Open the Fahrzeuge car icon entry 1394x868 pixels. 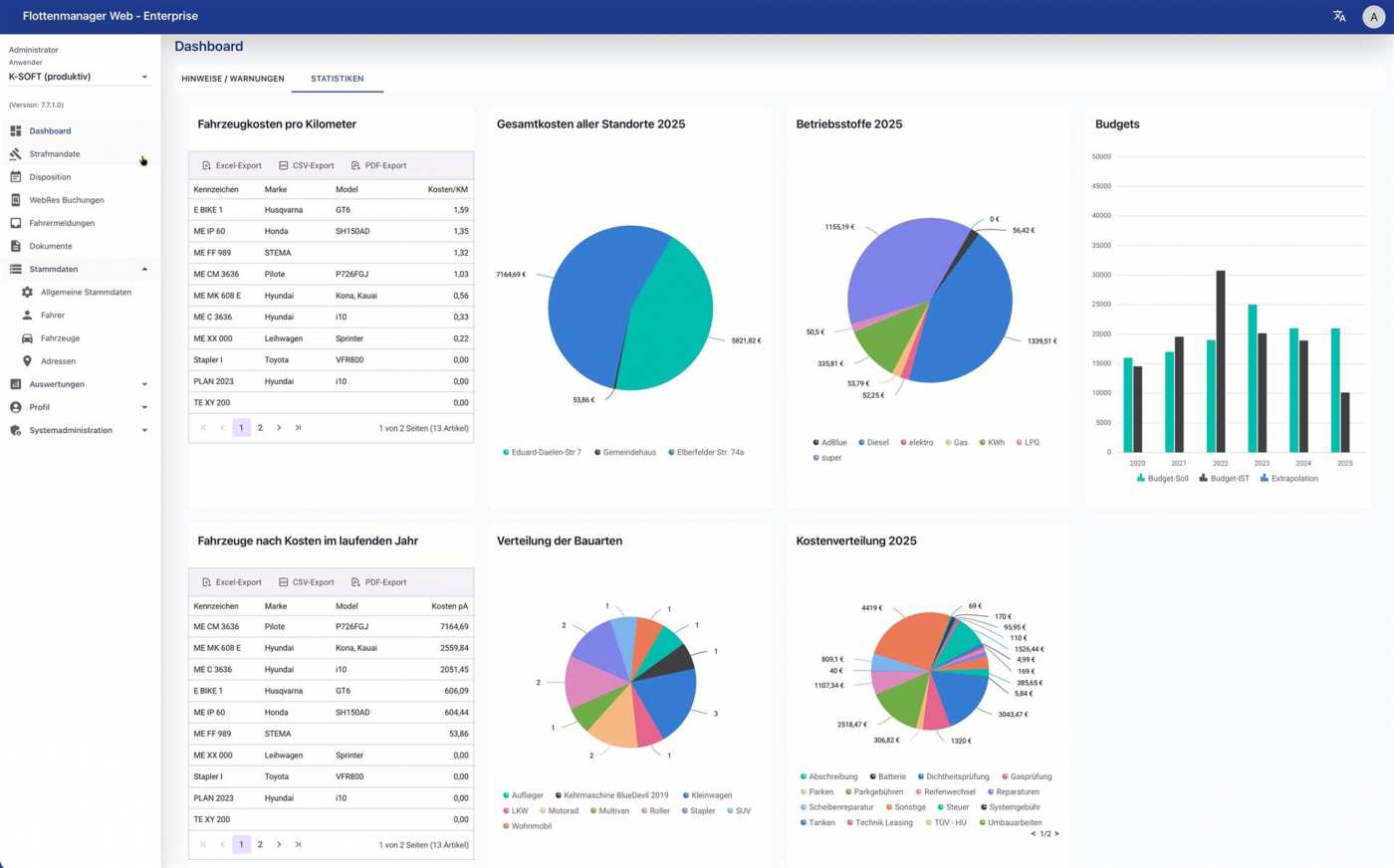pyautogui.click(x=27, y=338)
